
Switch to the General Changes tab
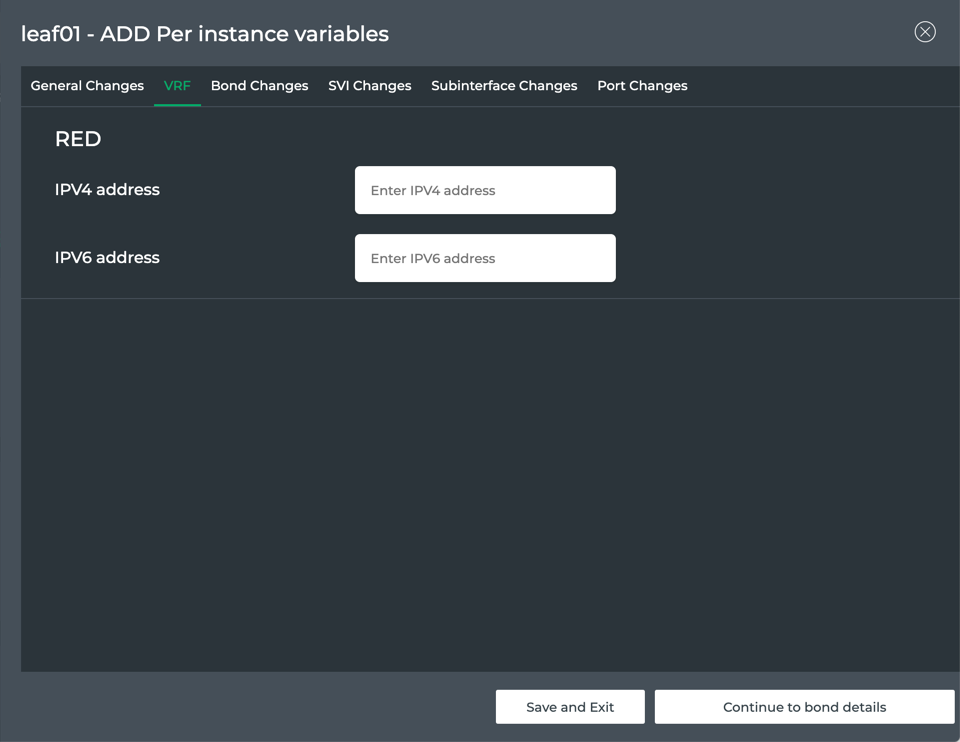[87, 86]
